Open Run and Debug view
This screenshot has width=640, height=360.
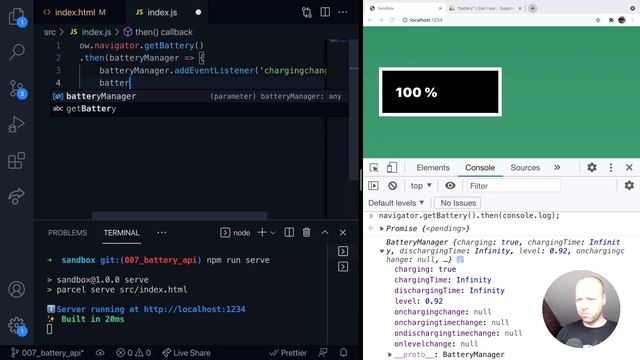pyautogui.click(x=16, y=124)
